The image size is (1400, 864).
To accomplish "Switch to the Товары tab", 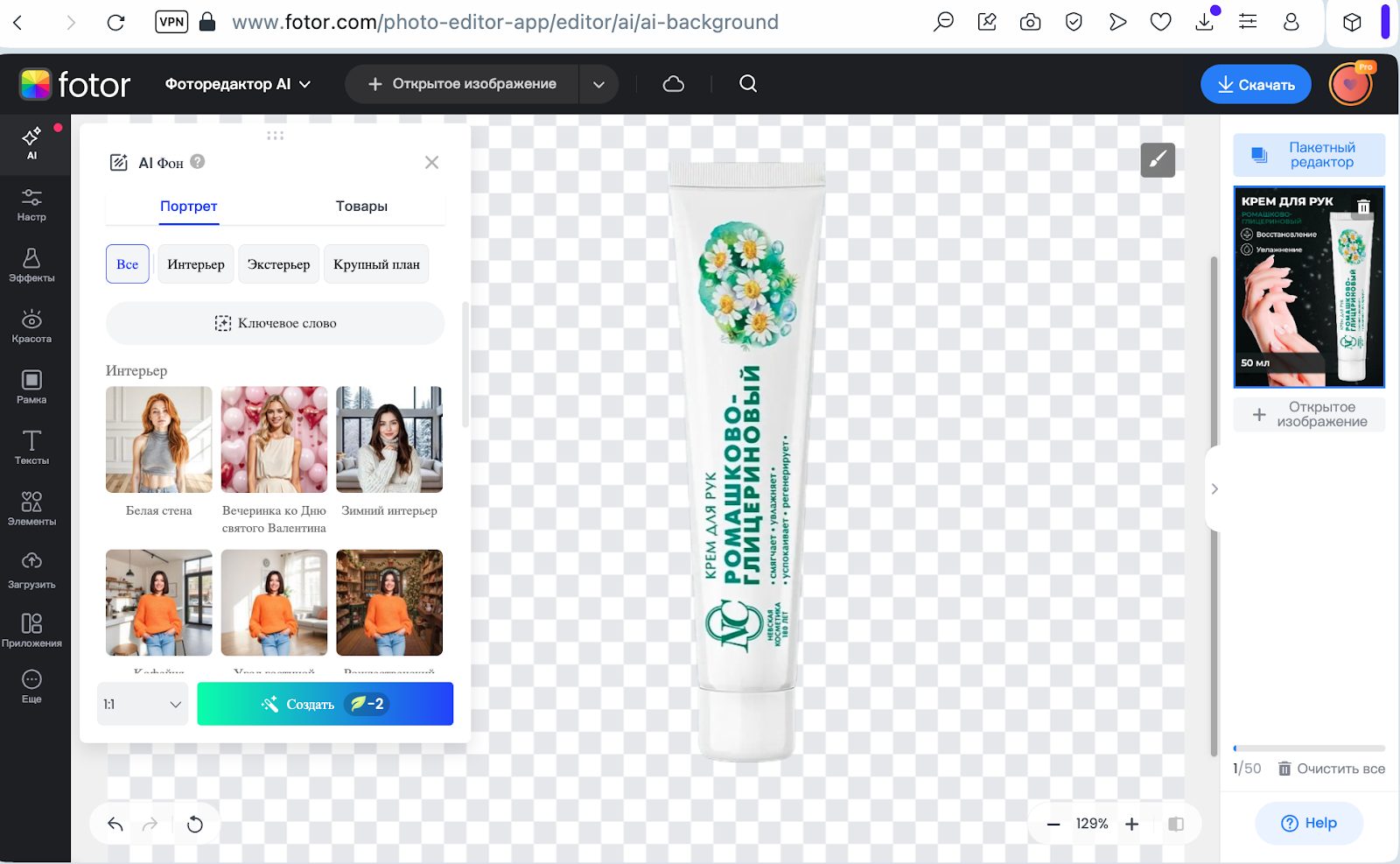I will pyautogui.click(x=360, y=207).
